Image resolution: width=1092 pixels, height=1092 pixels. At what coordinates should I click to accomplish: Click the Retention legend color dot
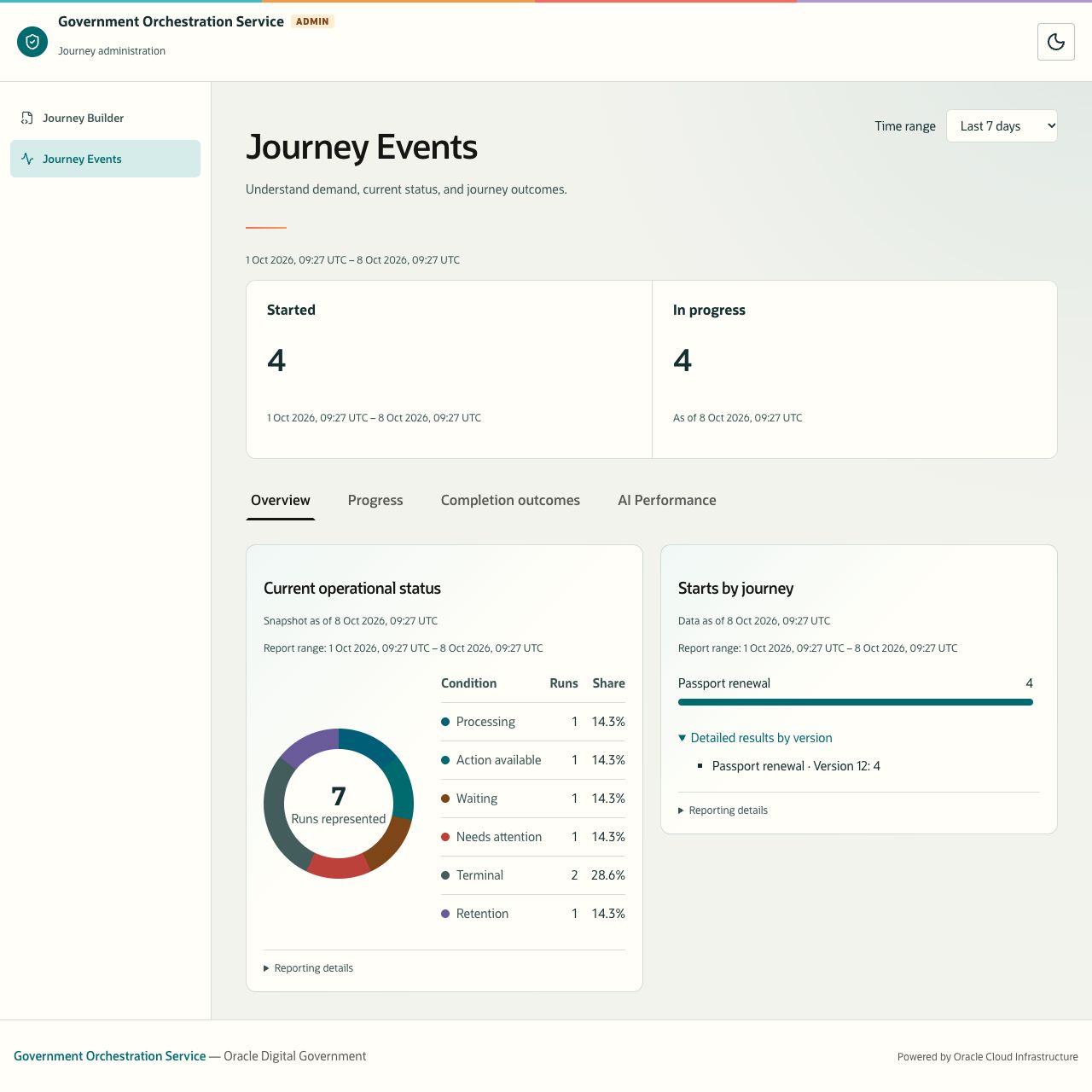point(445,914)
